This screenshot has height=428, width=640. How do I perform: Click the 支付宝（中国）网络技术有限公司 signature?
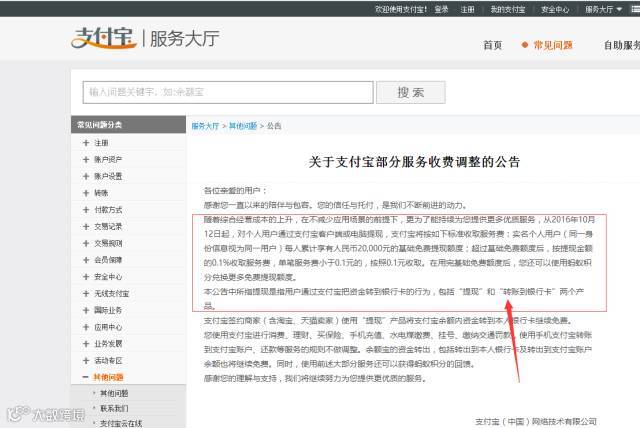536,421
